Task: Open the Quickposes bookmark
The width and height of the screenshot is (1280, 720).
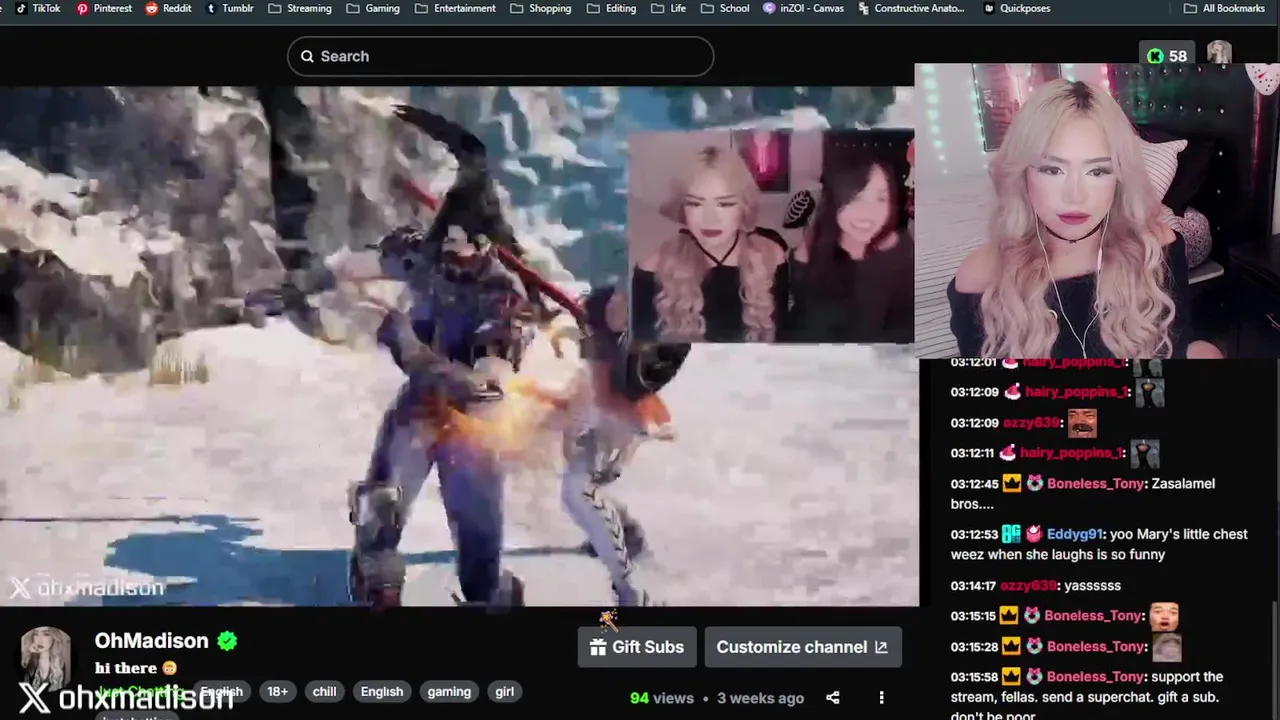Action: (1016, 8)
